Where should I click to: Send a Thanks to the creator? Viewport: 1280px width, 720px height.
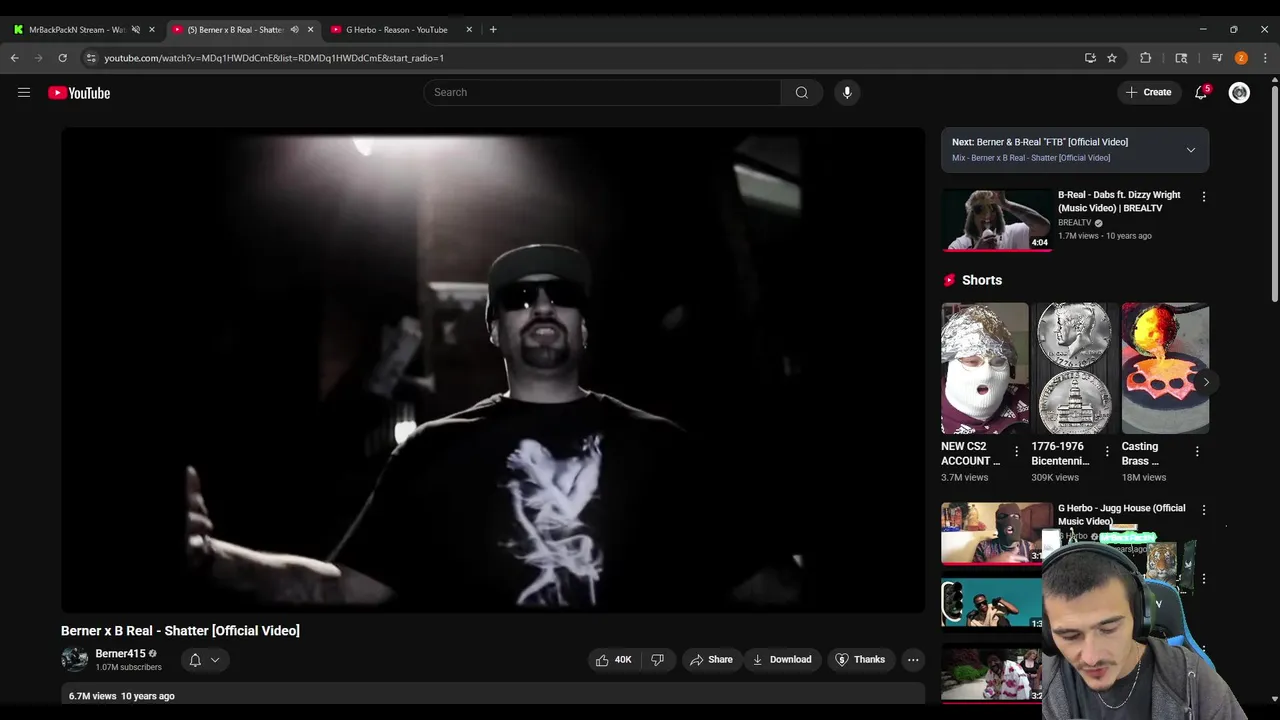coord(860,660)
